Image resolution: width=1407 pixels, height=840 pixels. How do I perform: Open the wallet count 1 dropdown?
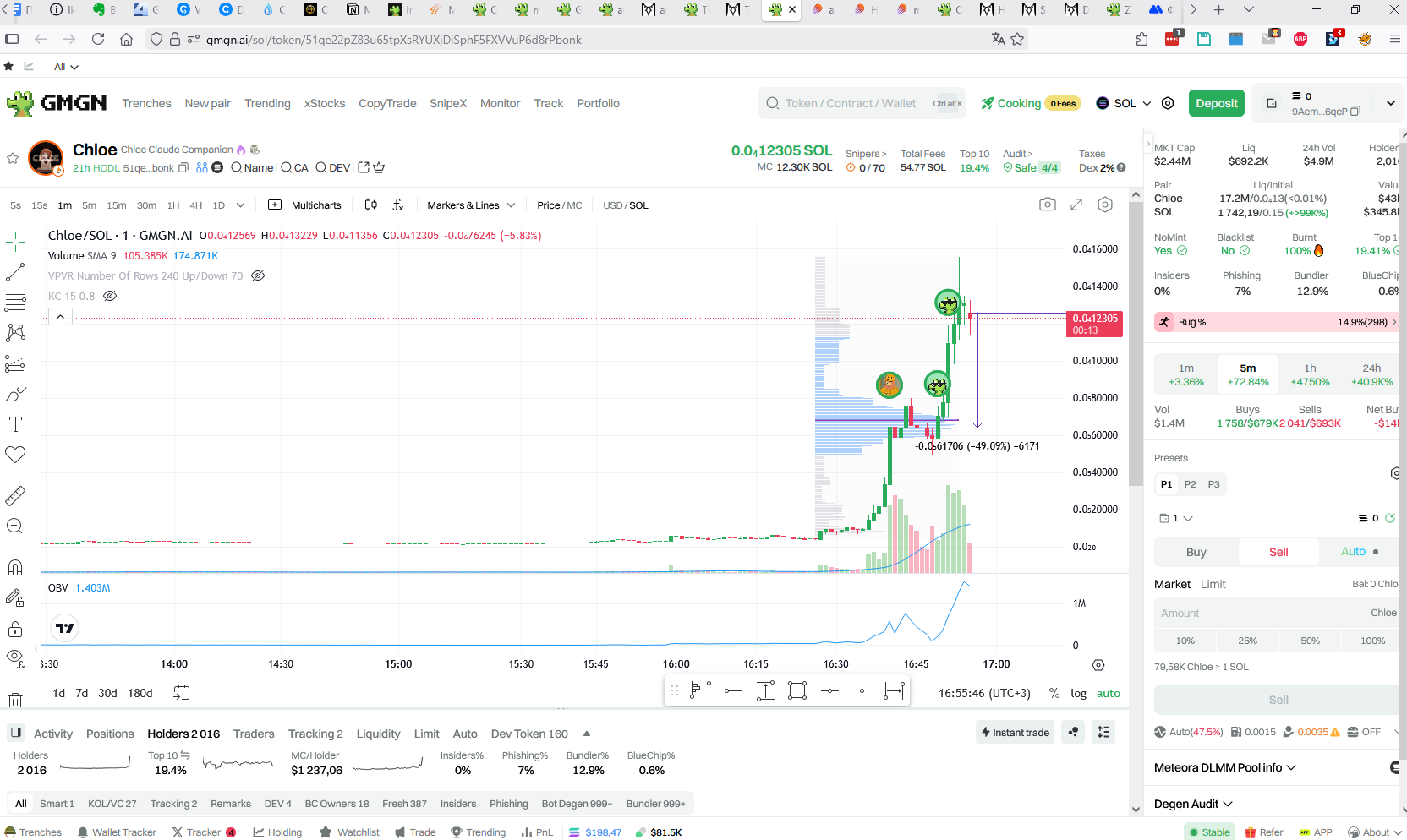pyautogui.click(x=1176, y=518)
